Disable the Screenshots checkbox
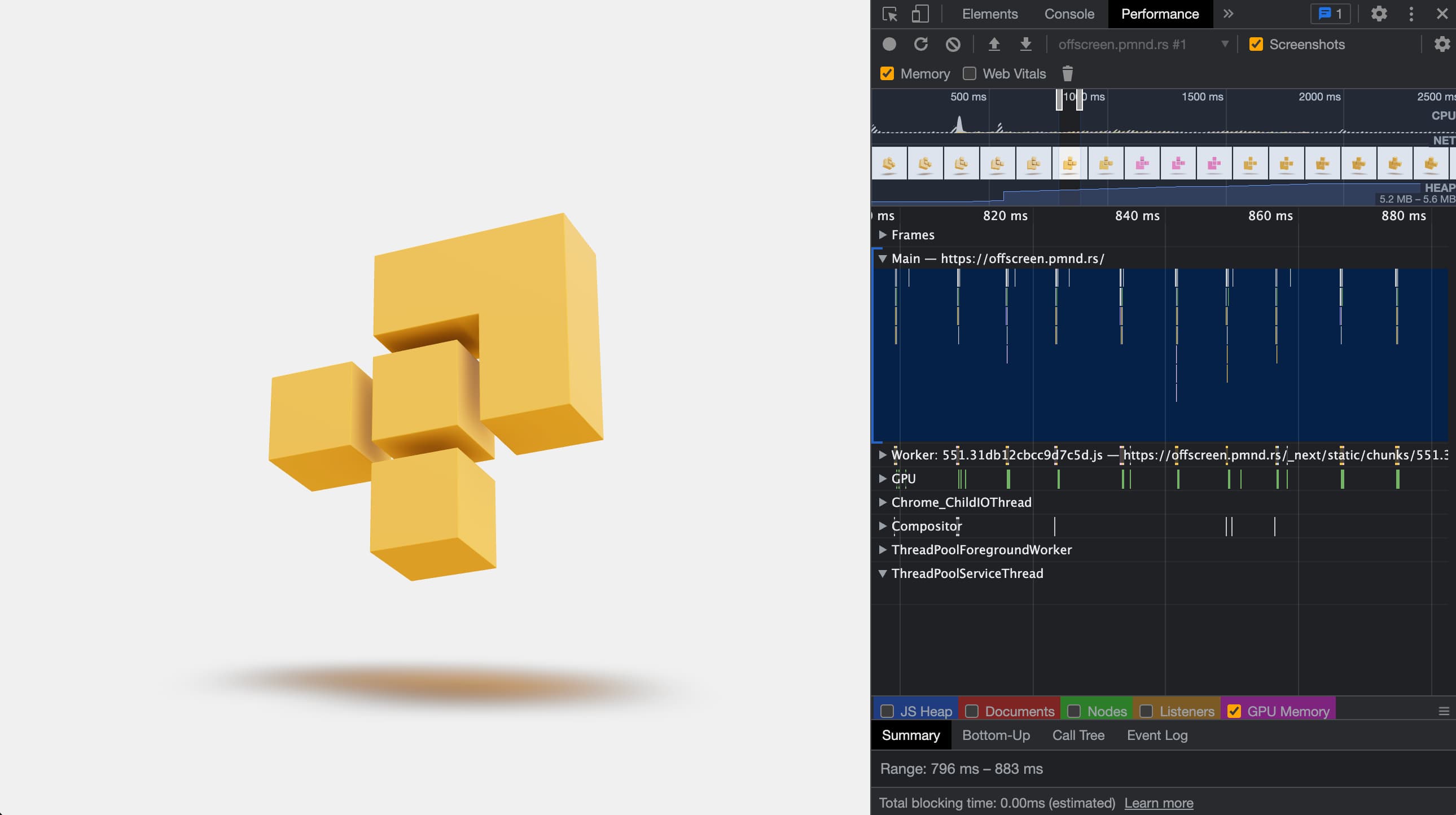Image resolution: width=1456 pixels, height=815 pixels. click(1256, 44)
